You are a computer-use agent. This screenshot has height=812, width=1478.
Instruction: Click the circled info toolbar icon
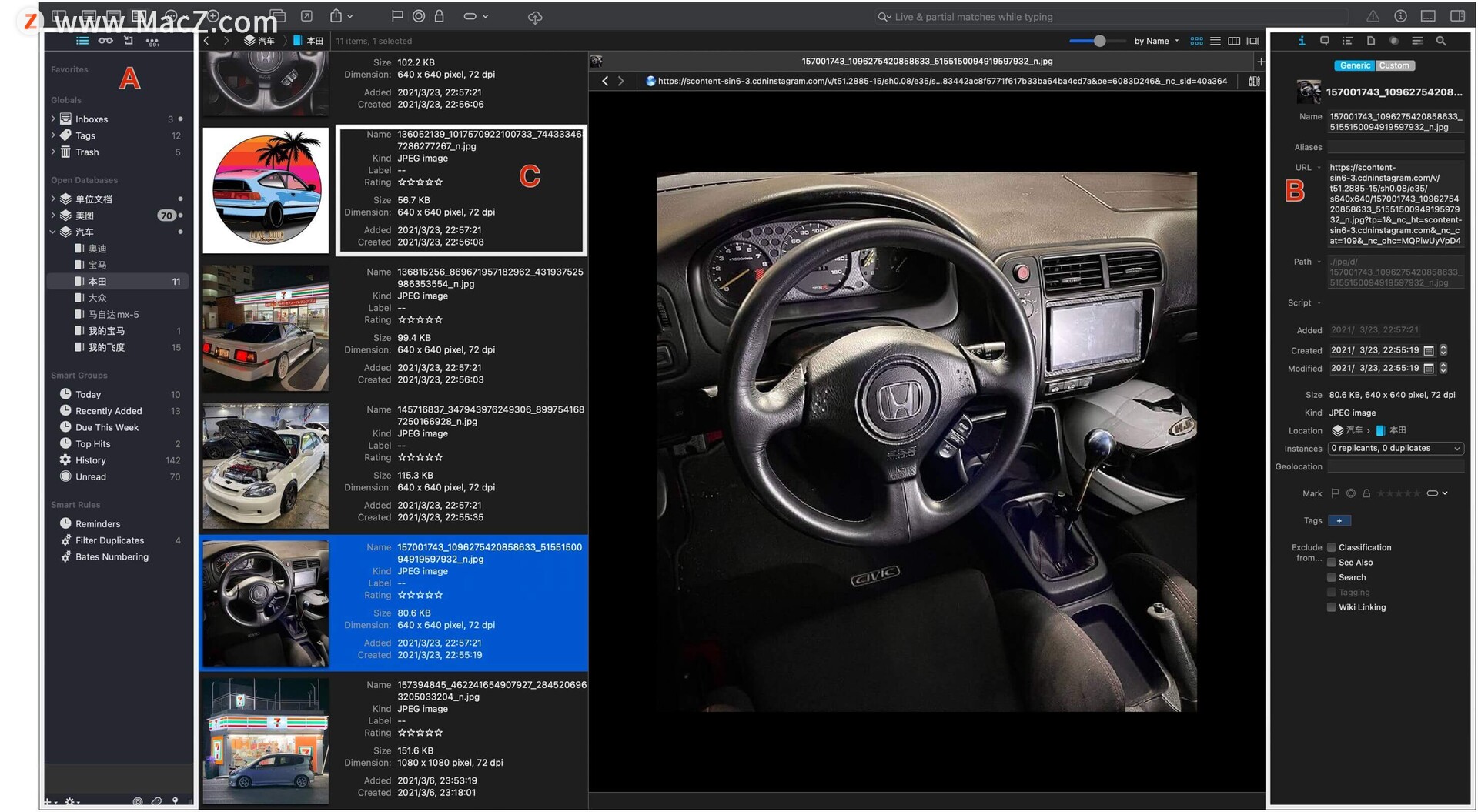pyautogui.click(x=1400, y=16)
